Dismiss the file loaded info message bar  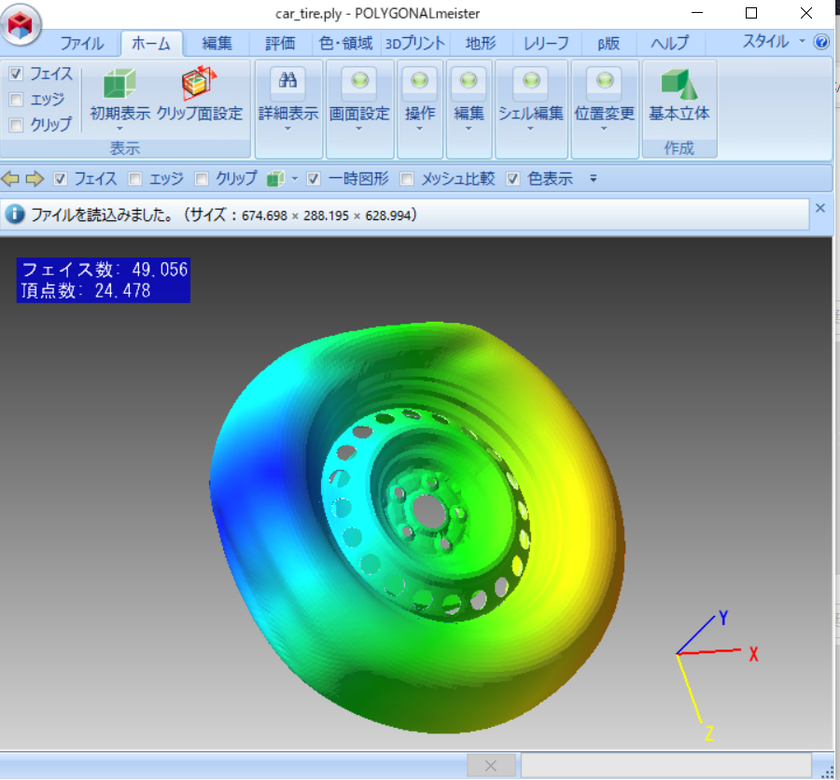(820, 208)
